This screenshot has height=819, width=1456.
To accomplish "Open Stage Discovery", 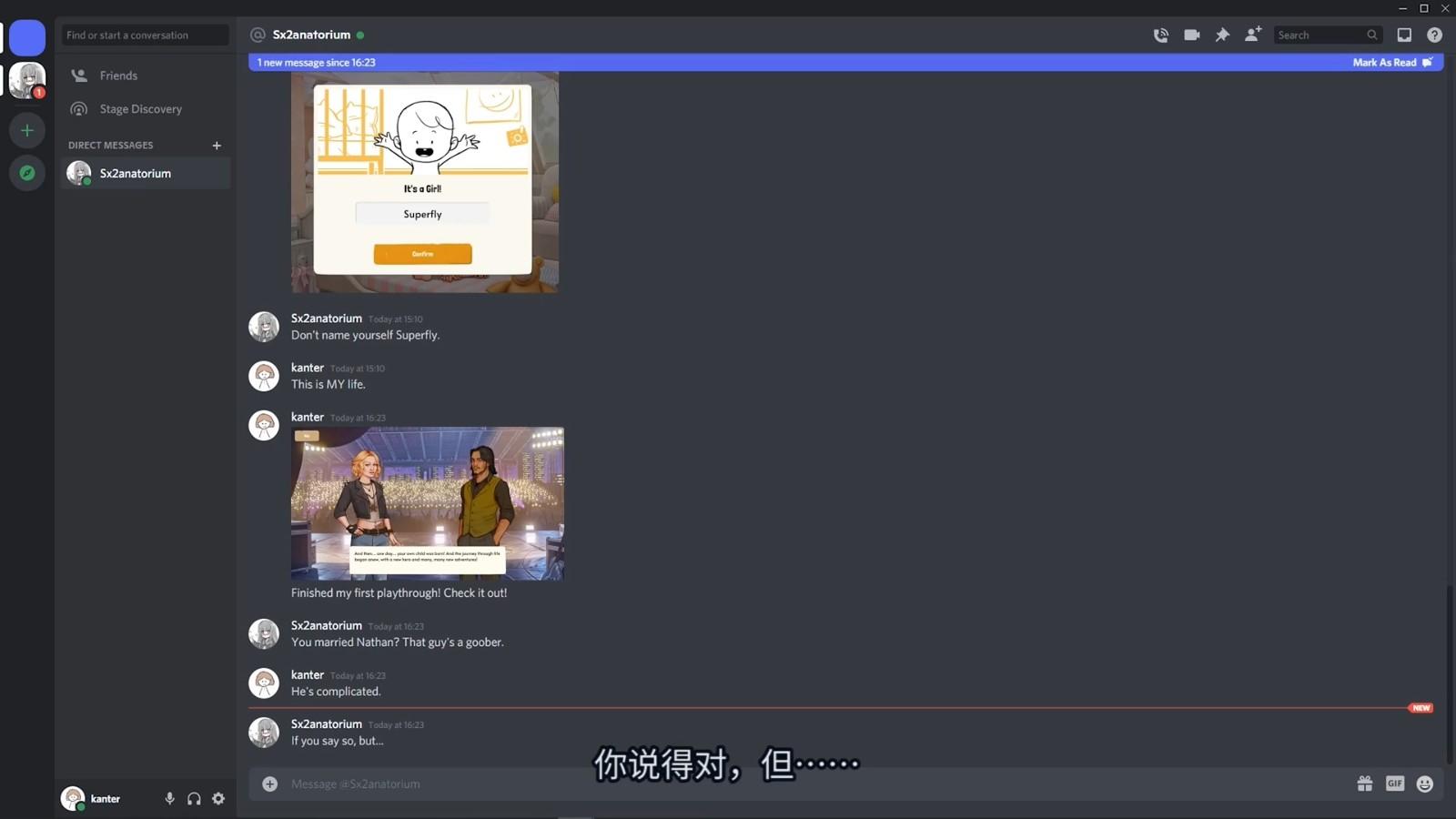I will coord(146,109).
